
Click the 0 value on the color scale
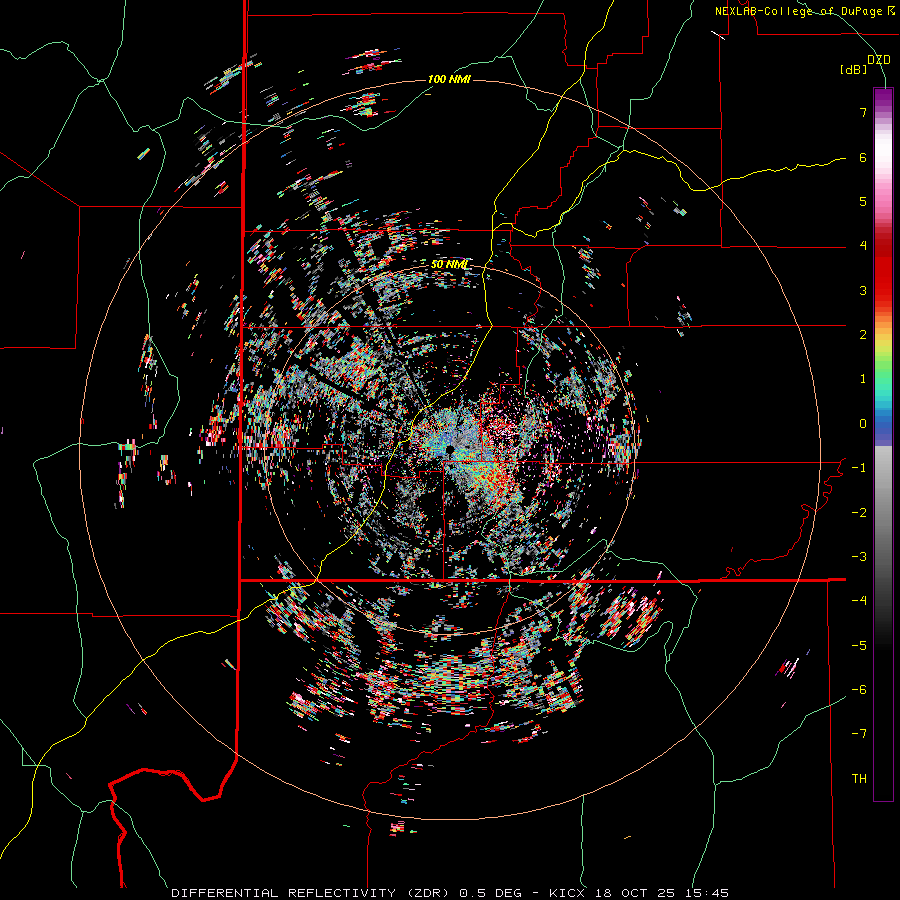(863, 424)
